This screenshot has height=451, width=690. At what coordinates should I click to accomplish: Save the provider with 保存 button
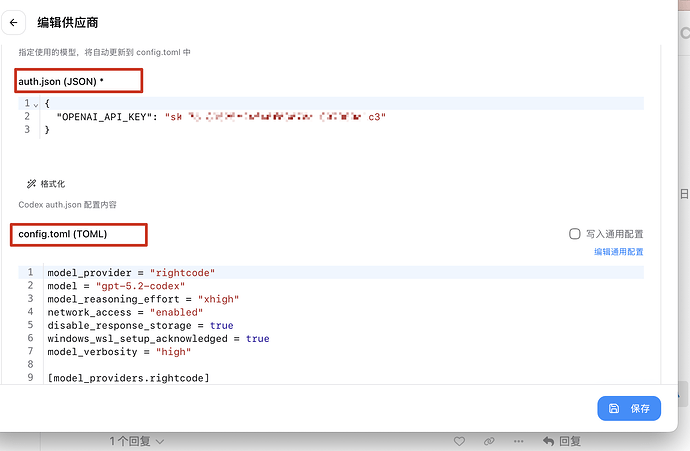click(x=629, y=408)
